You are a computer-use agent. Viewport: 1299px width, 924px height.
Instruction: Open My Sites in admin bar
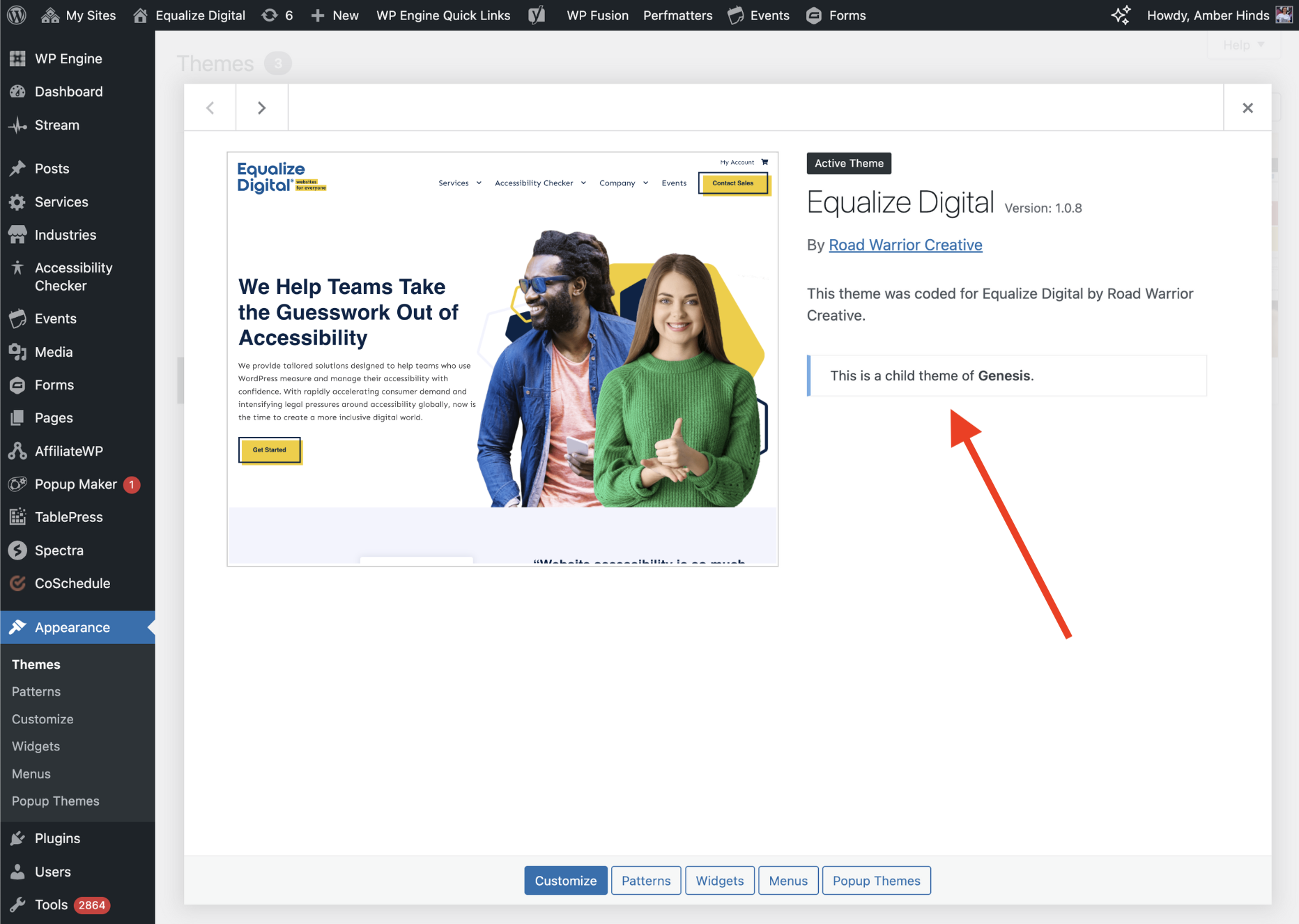click(x=78, y=15)
